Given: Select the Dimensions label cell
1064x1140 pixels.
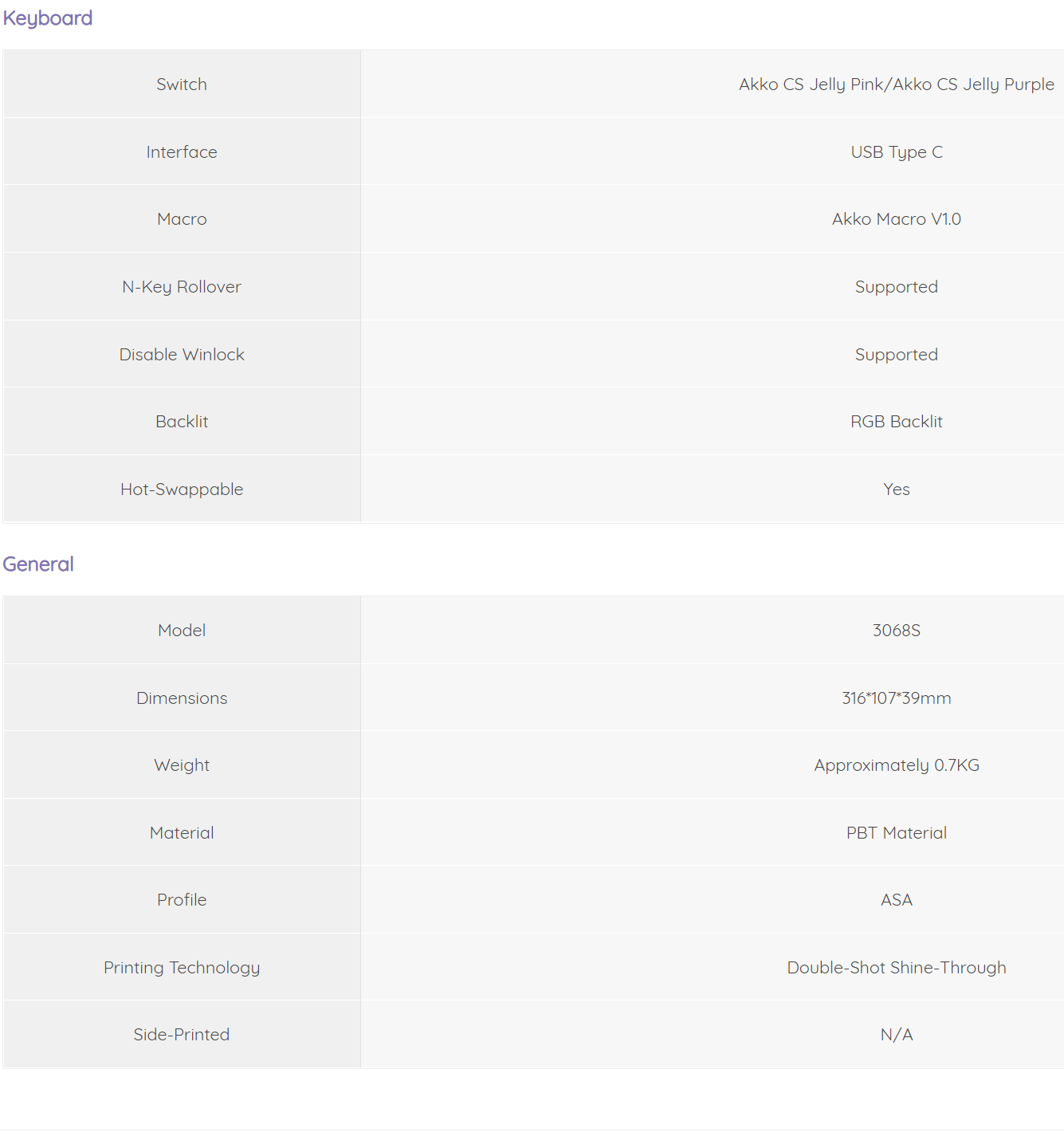Looking at the screenshot, I should pyautogui.click(x=182, y=698).
